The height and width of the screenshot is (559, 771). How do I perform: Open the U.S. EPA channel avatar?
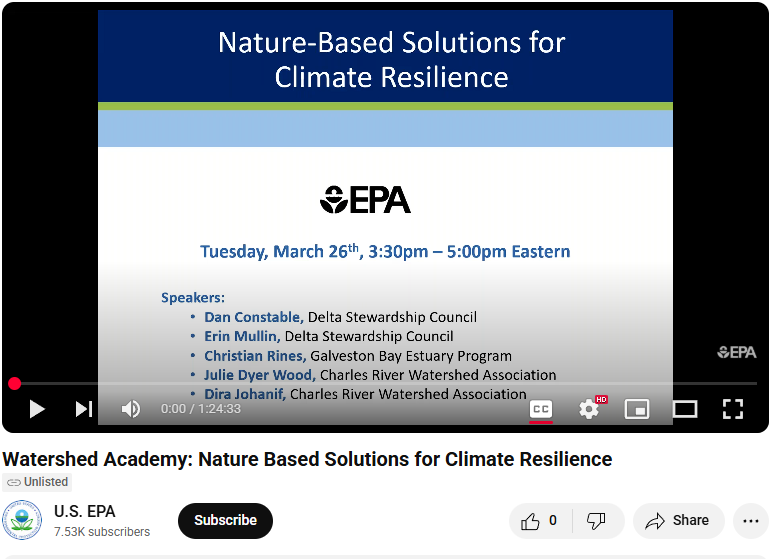click(22, 521)
